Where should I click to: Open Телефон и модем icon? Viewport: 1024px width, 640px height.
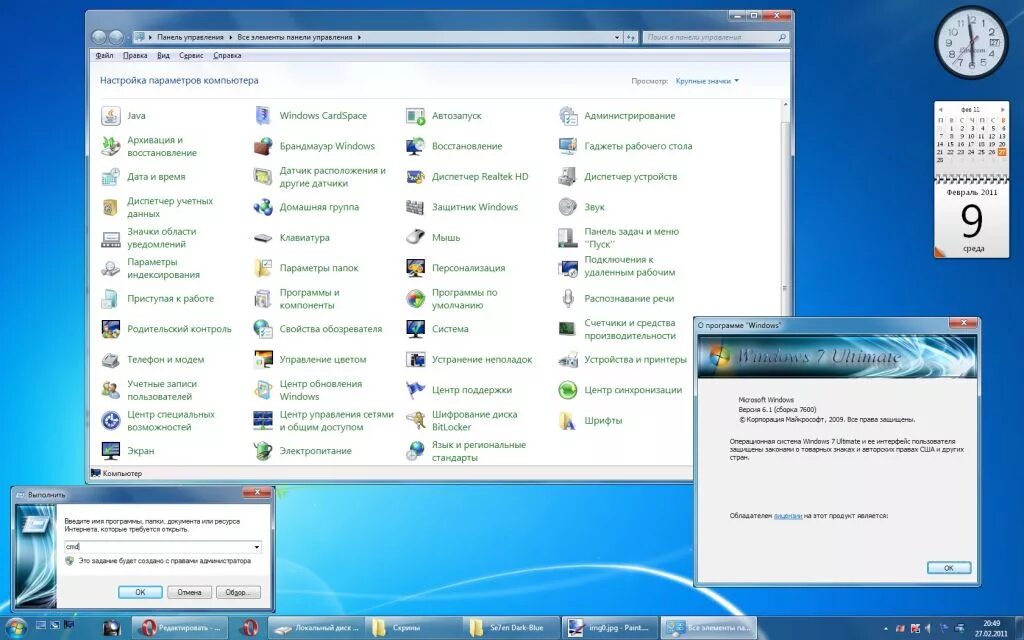[x=110, y=359]
